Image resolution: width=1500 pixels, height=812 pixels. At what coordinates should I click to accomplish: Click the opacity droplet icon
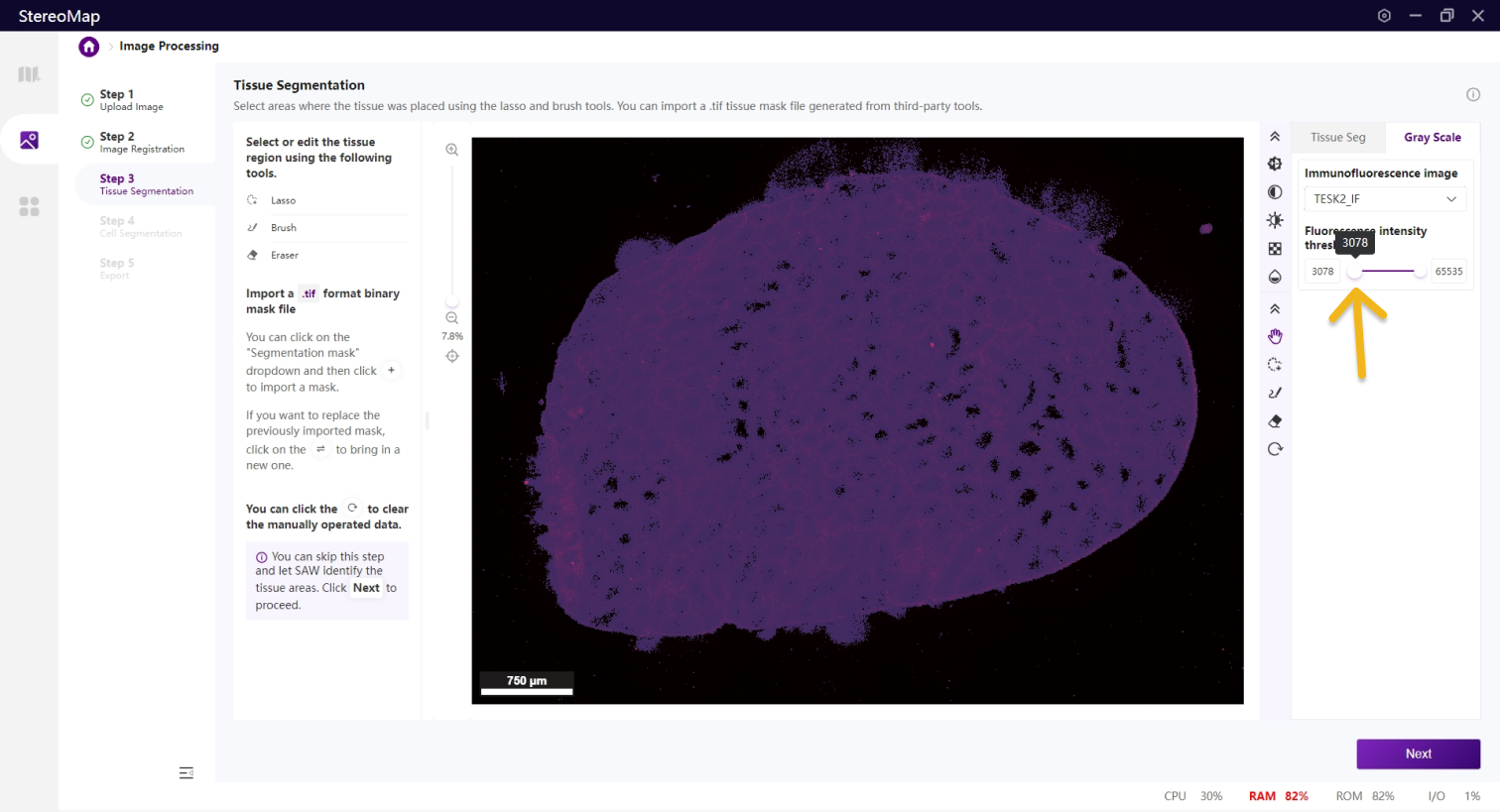tap(1275, 277)
